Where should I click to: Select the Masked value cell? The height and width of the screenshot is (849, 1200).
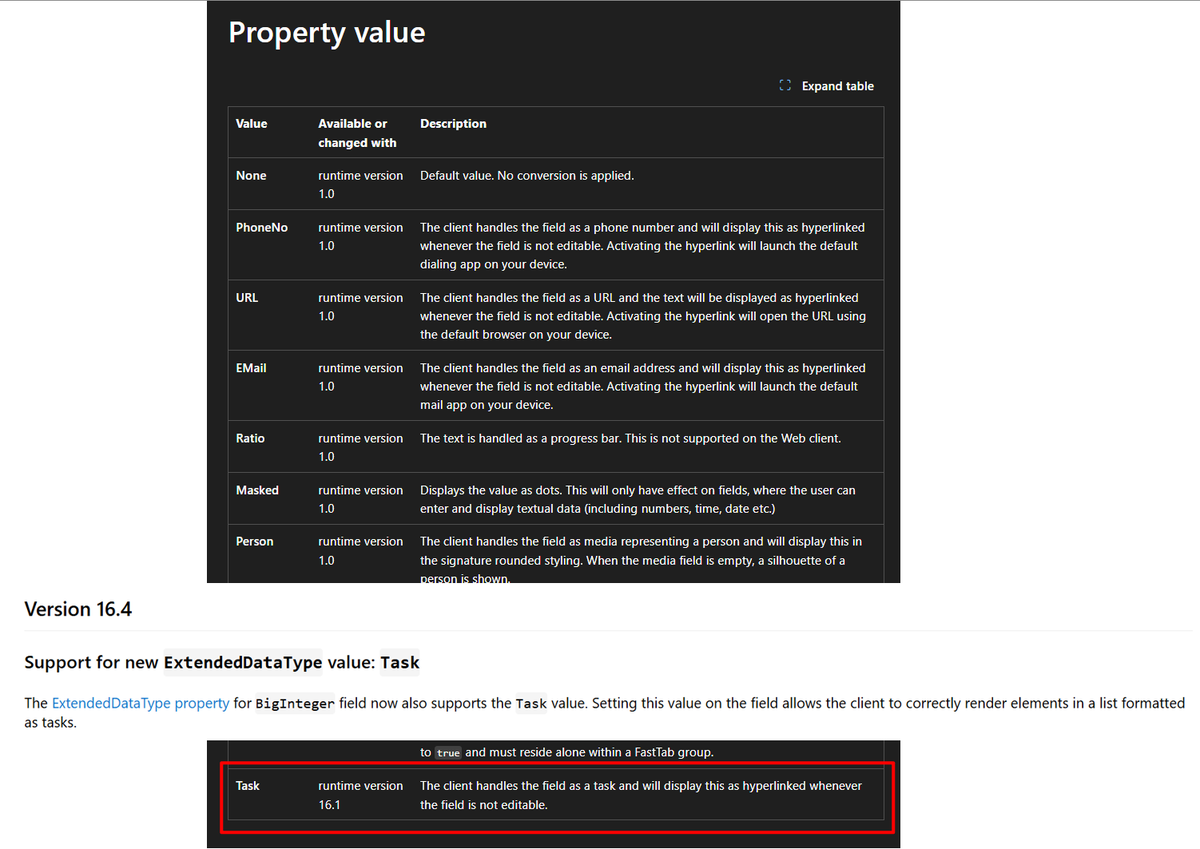257,490
